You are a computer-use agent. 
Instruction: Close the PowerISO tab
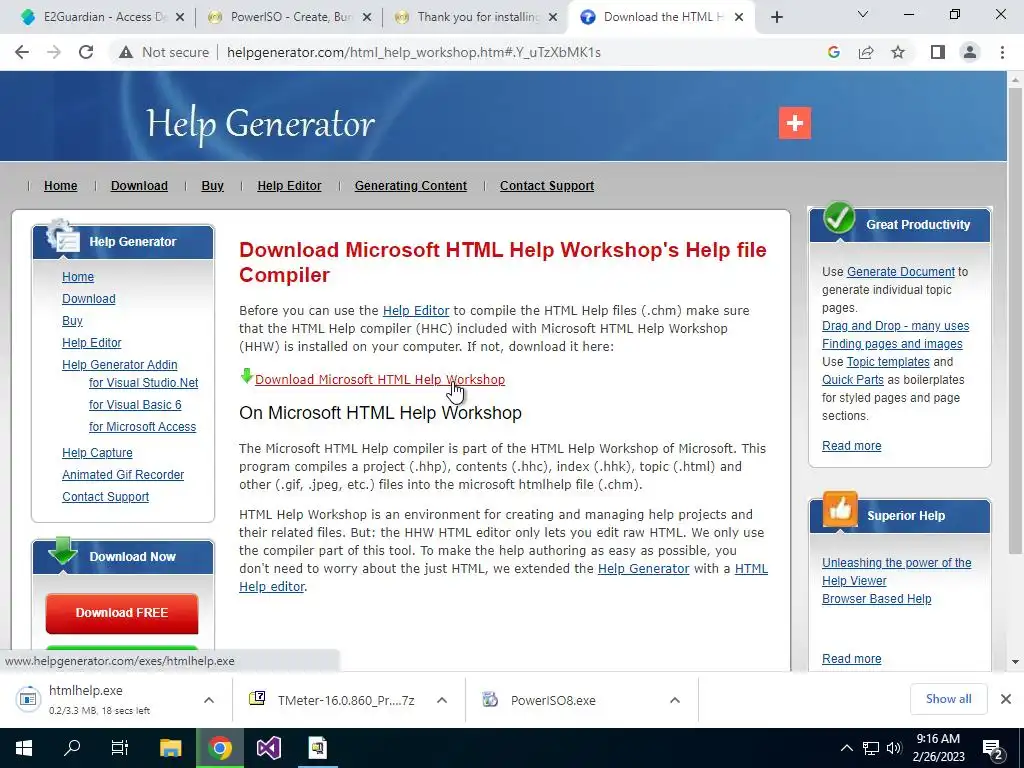coord(367,17)
